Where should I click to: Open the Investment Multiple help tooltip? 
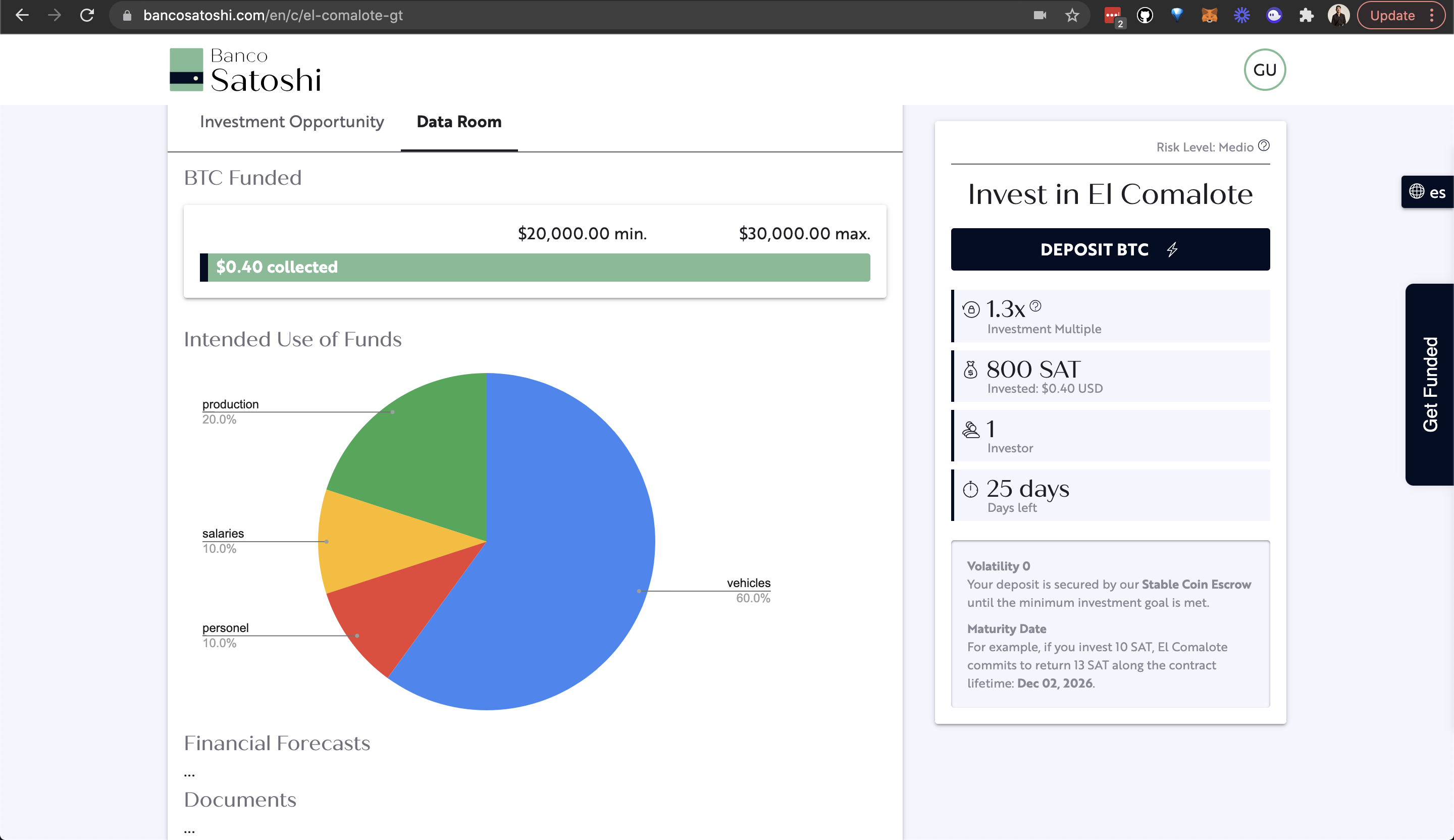point(1035,307)
